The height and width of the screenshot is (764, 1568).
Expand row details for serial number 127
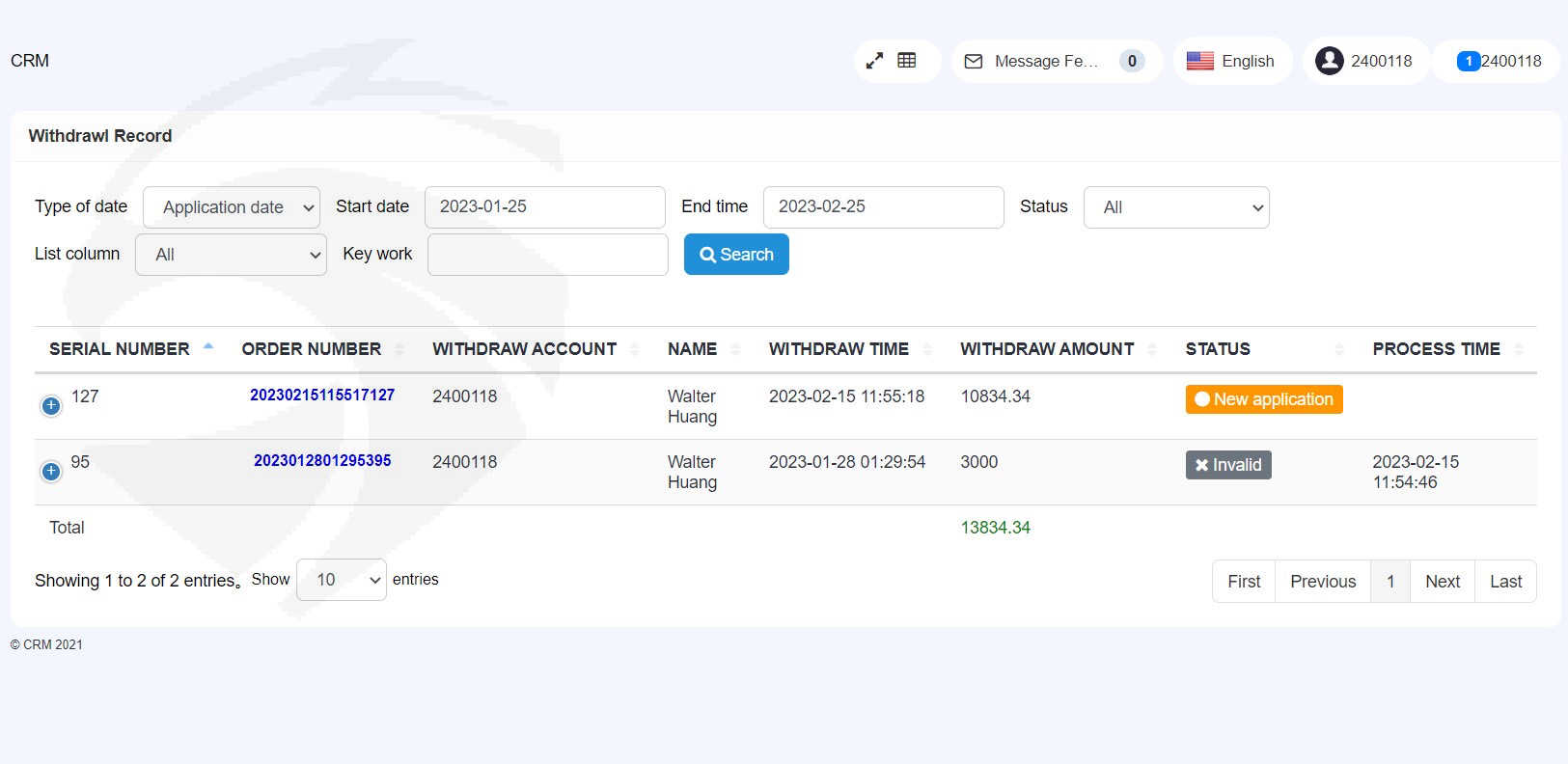(51, 406)
